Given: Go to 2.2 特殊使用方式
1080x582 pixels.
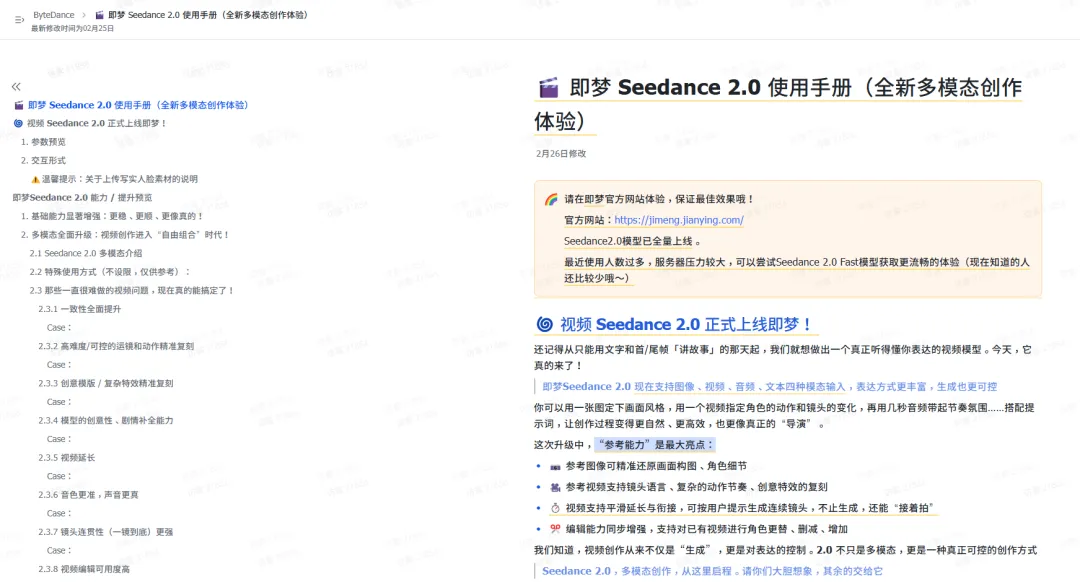Looking at the screenshot, I should [110, 272].
